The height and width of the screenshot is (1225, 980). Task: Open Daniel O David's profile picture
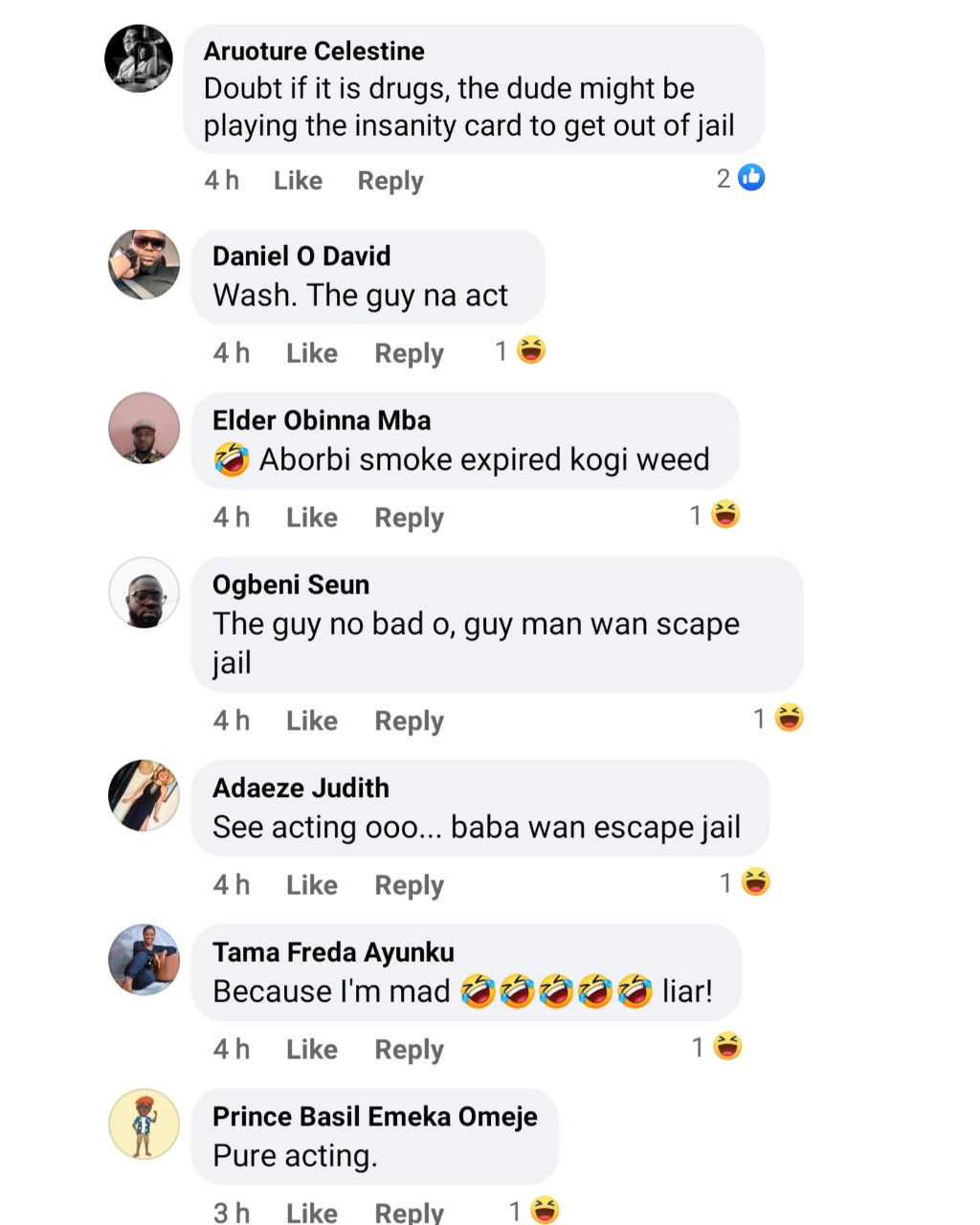145,264
